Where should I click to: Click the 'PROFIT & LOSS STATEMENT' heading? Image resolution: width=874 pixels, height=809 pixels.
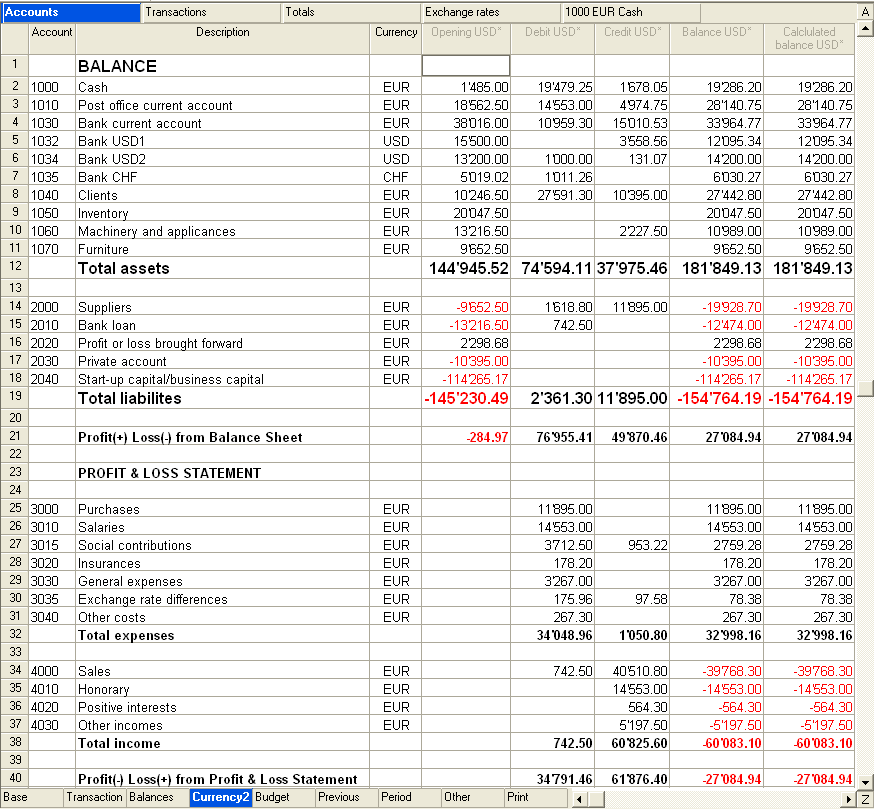[x=169, y=473]
